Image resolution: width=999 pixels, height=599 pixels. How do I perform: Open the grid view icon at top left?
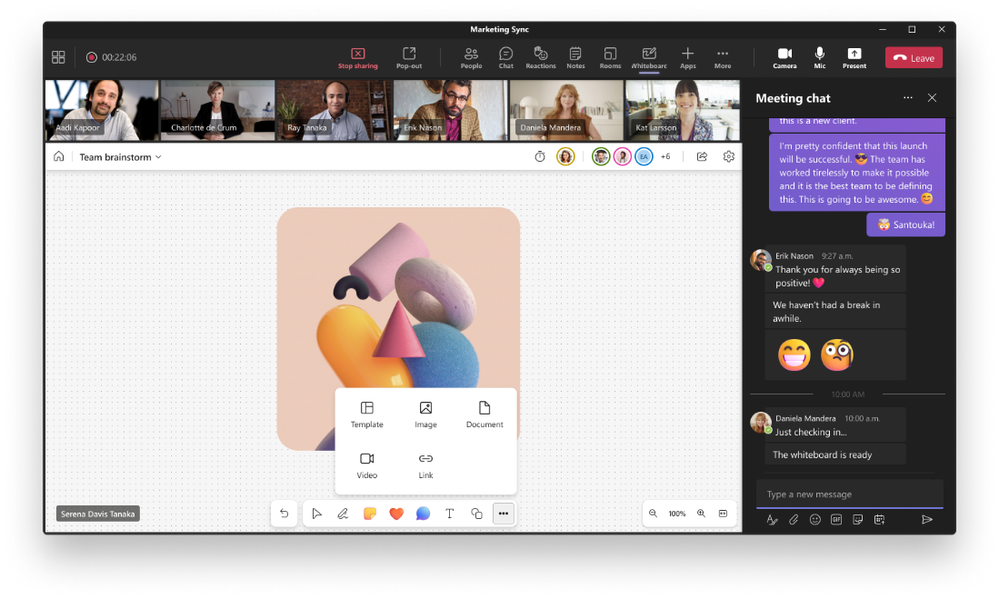[x=58, y=57]
